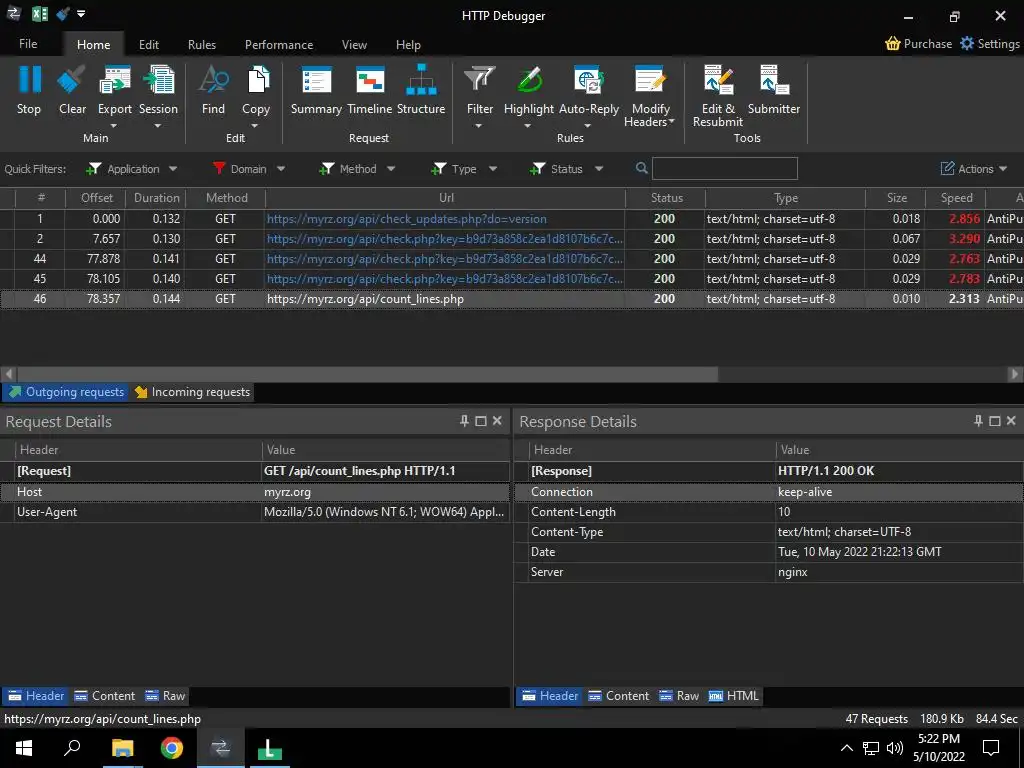Image resolution: width=1024 pixels, height=768 pixels.
Task: Open Windows Start menu
Action: click(24, 748)
